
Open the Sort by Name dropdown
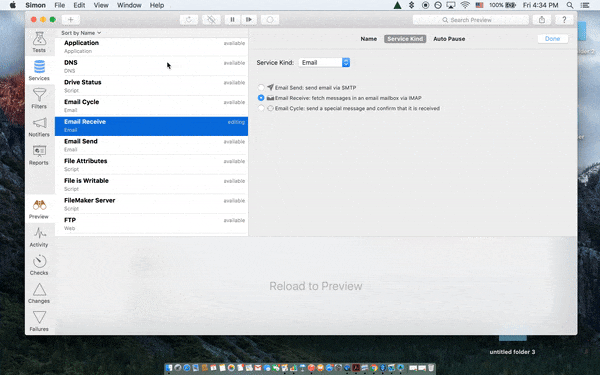click(x=81, y=33)
